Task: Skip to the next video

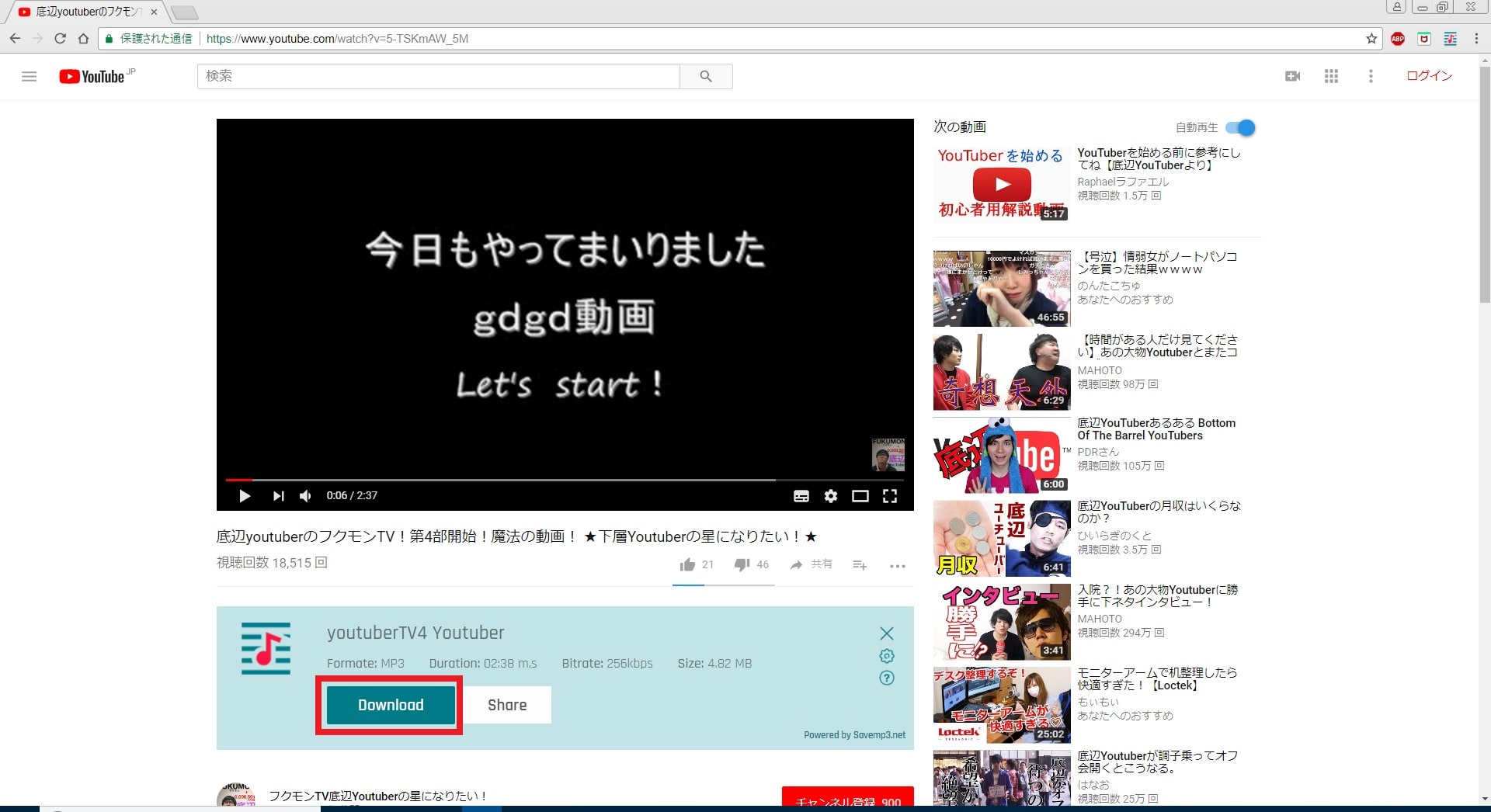Action: tap(278, 495)
